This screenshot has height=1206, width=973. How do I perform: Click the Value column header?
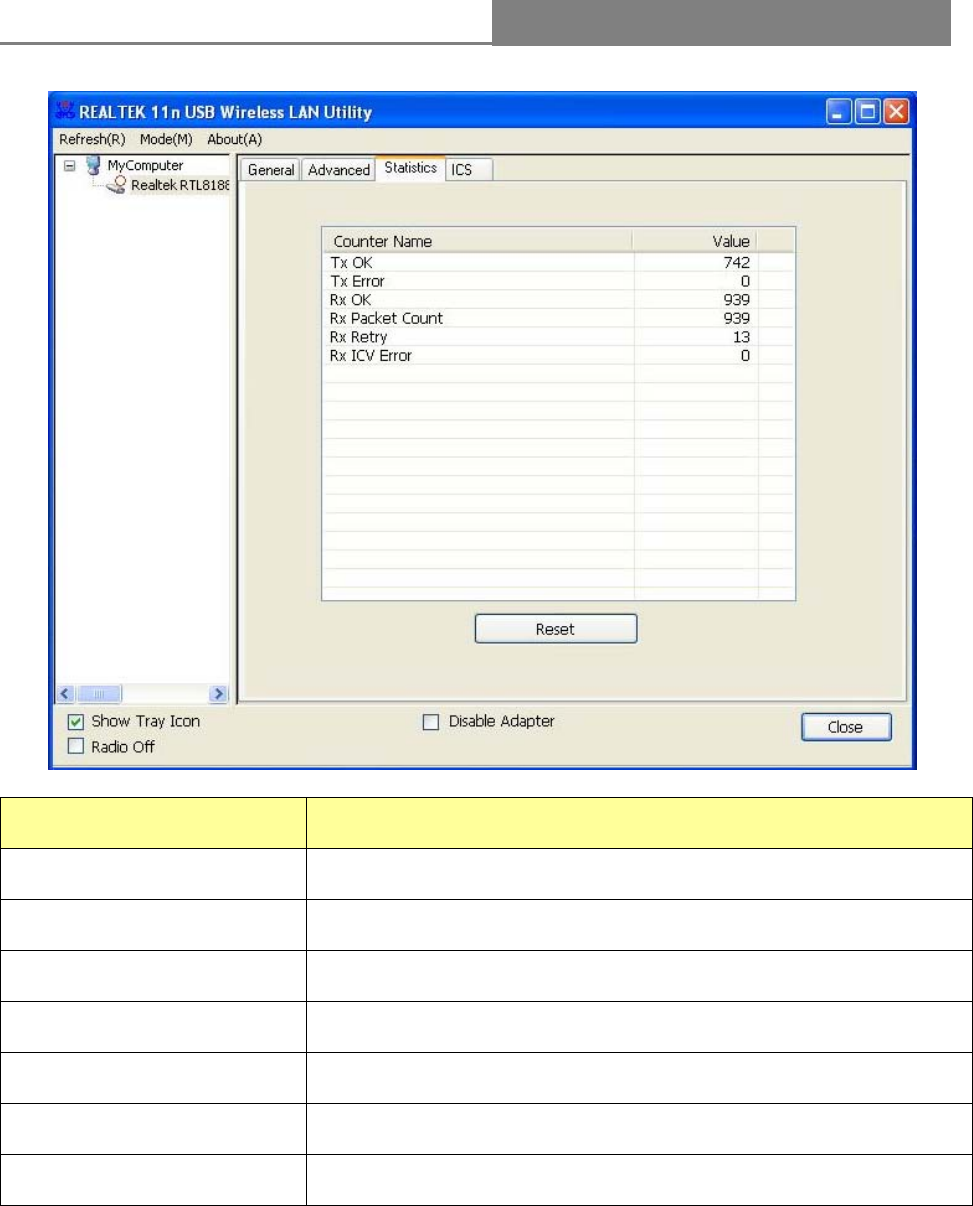(695, 241)
